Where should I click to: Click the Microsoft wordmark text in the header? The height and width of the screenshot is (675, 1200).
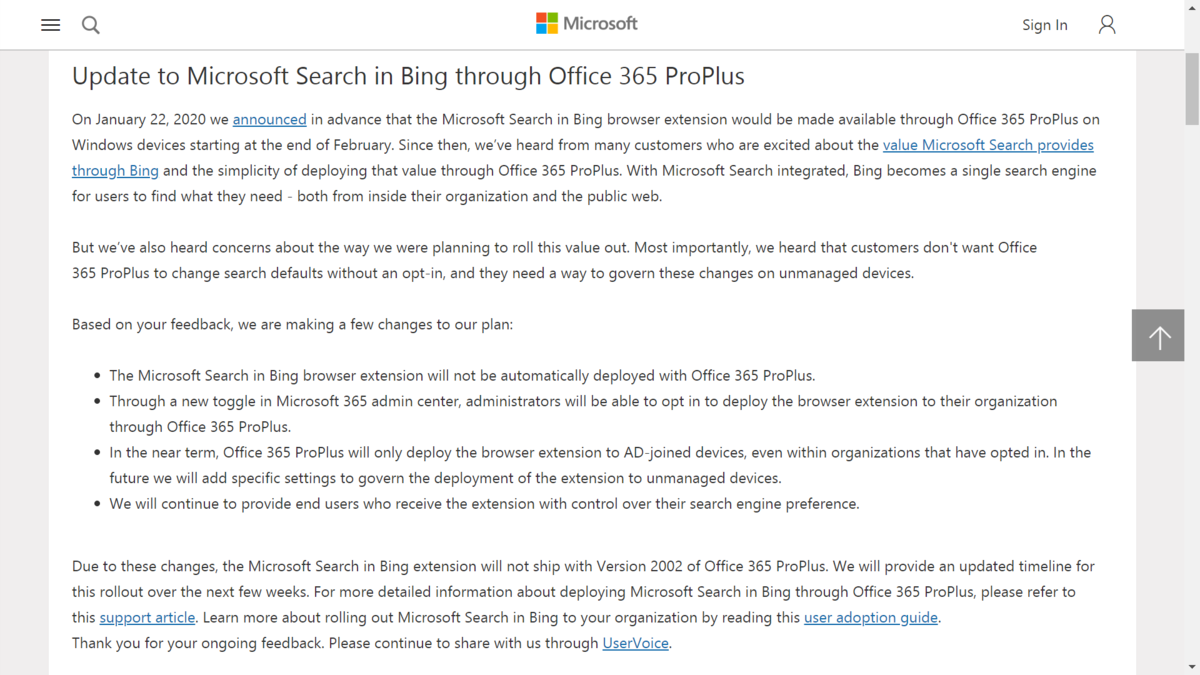[600, 23]
